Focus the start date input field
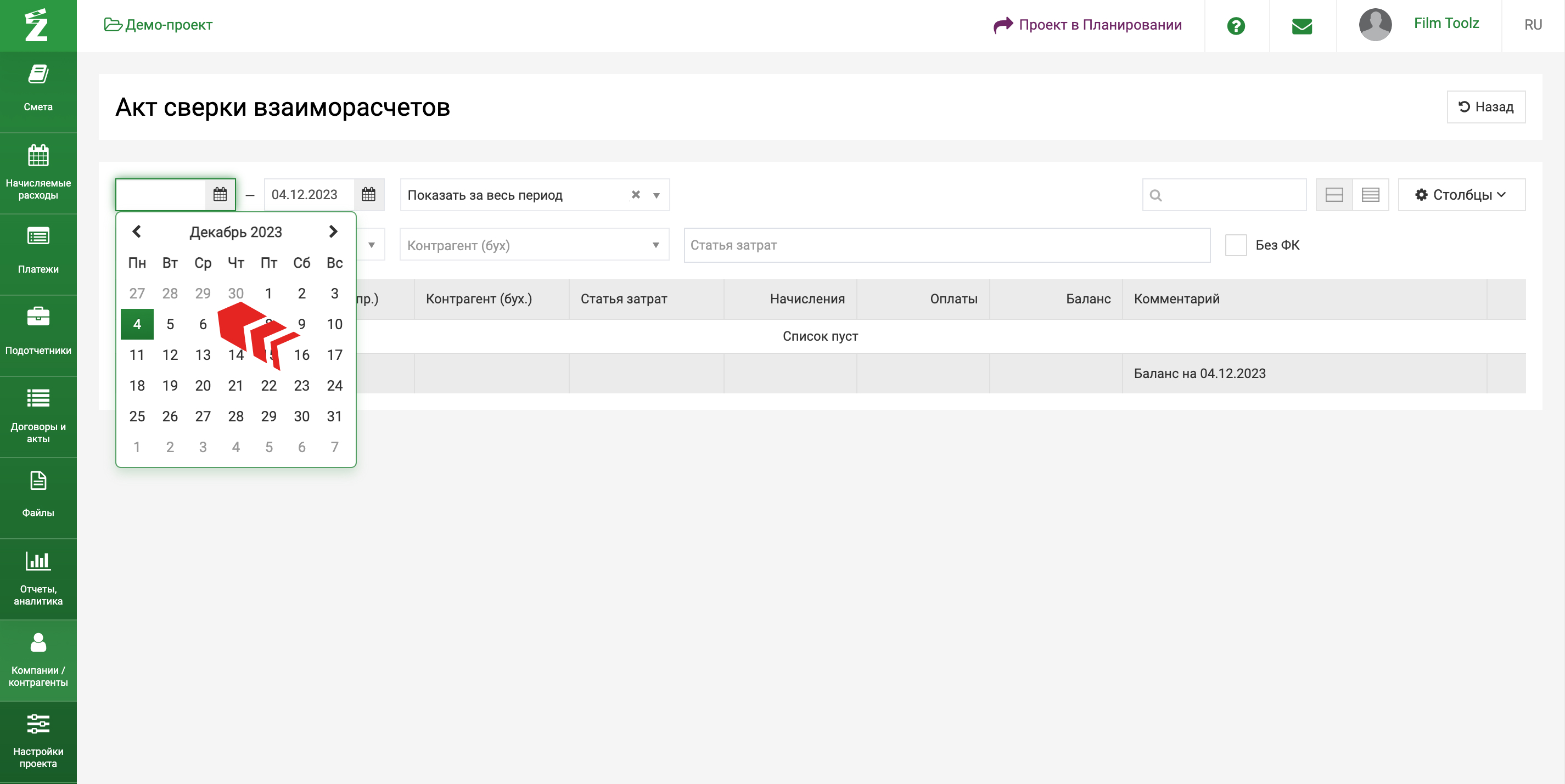1565x784 pixels. 161,194
